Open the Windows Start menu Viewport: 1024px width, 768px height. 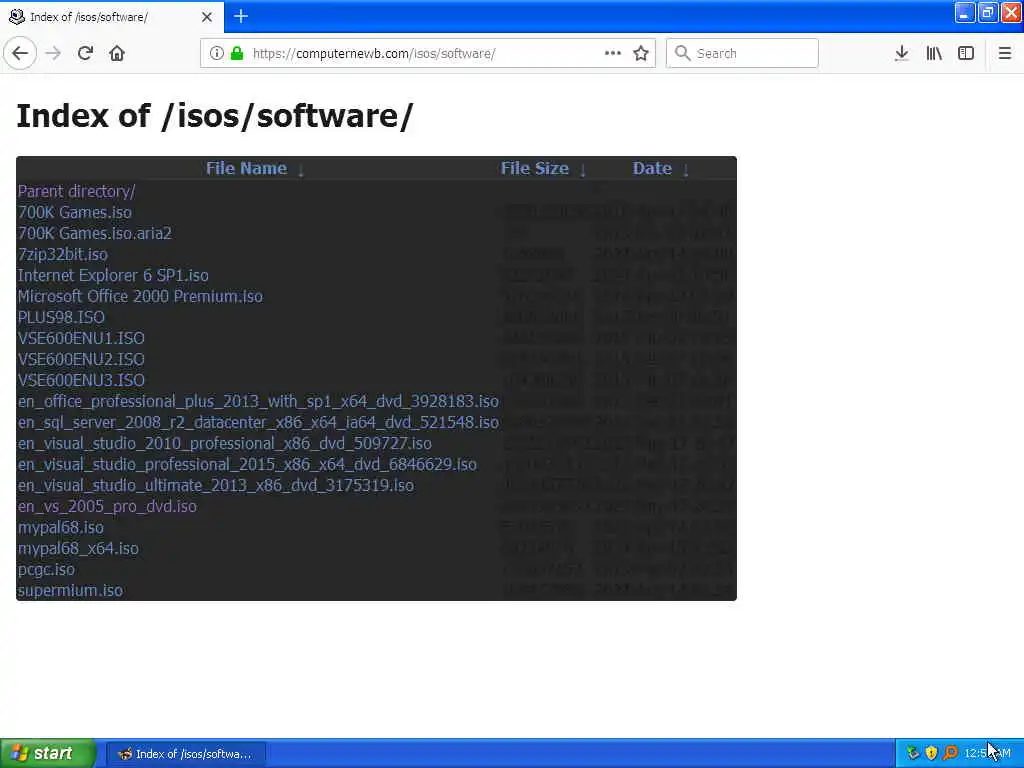(48, 753)
